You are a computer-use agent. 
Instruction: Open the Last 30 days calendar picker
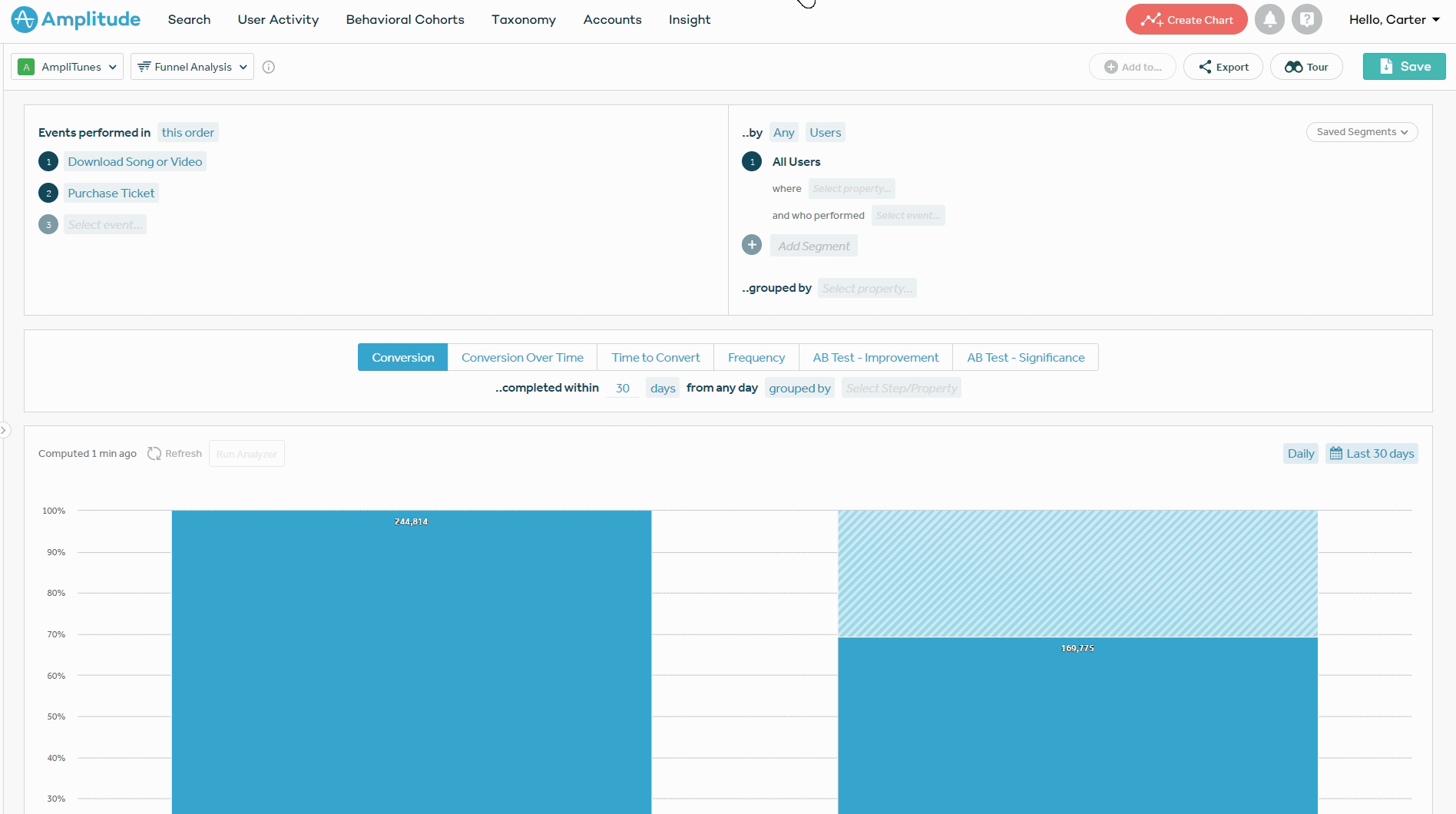click(x=1372, y=454)
